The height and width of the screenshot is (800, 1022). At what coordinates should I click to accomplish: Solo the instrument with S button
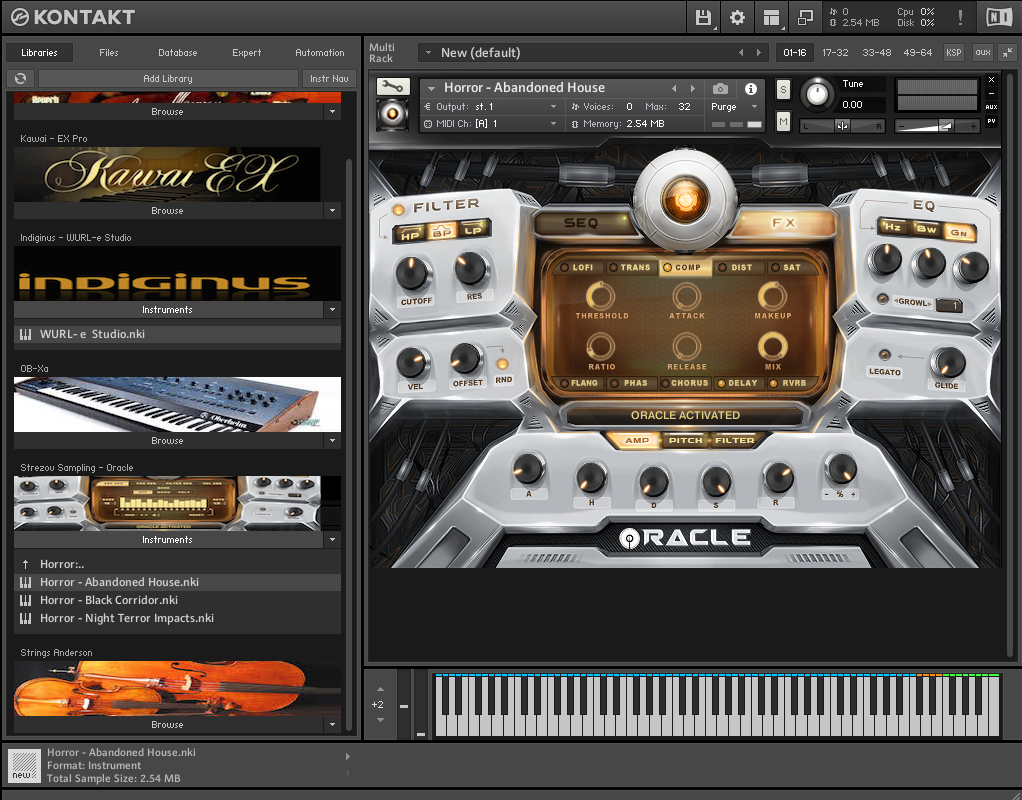783,89
